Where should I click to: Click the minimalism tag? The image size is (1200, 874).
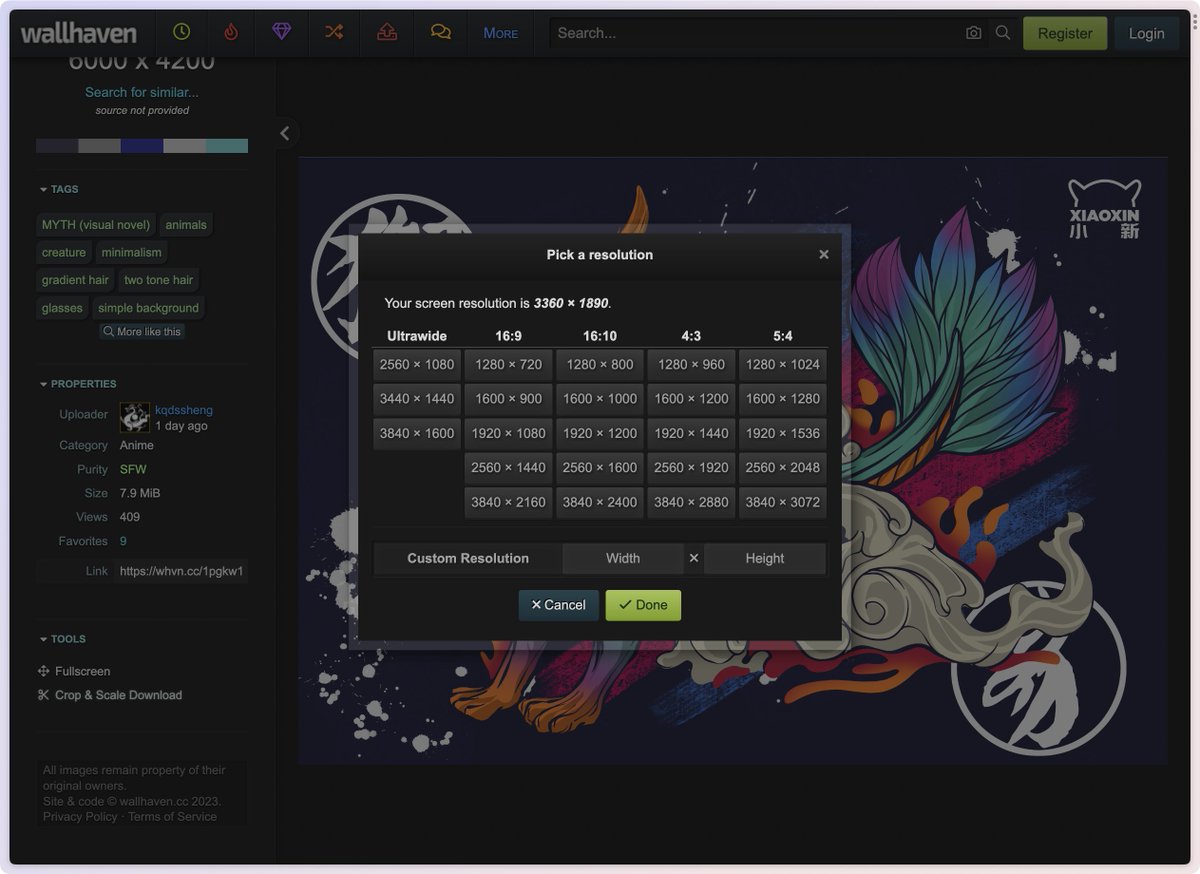tap(132, 253)
